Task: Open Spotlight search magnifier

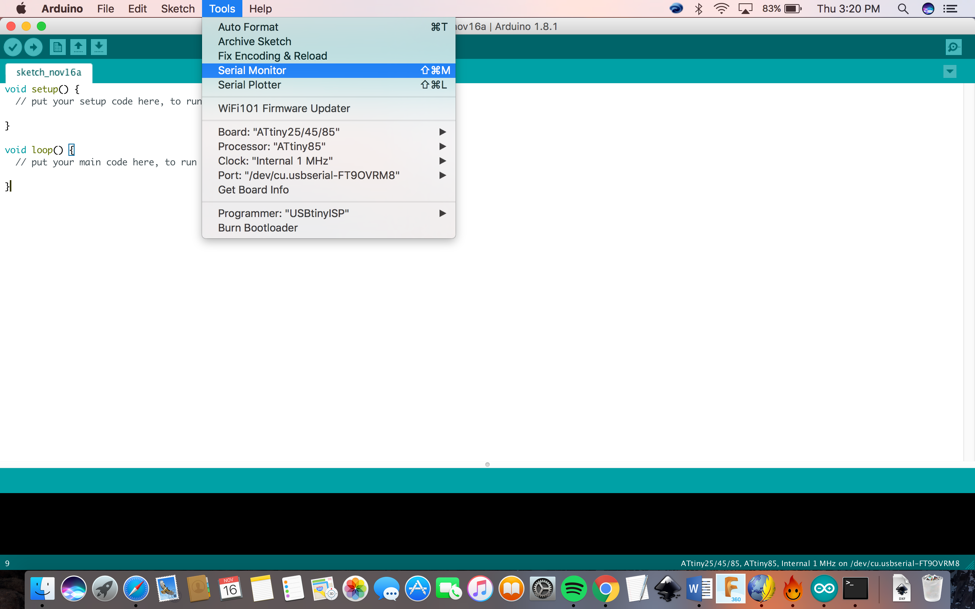Action: (903, 9)
